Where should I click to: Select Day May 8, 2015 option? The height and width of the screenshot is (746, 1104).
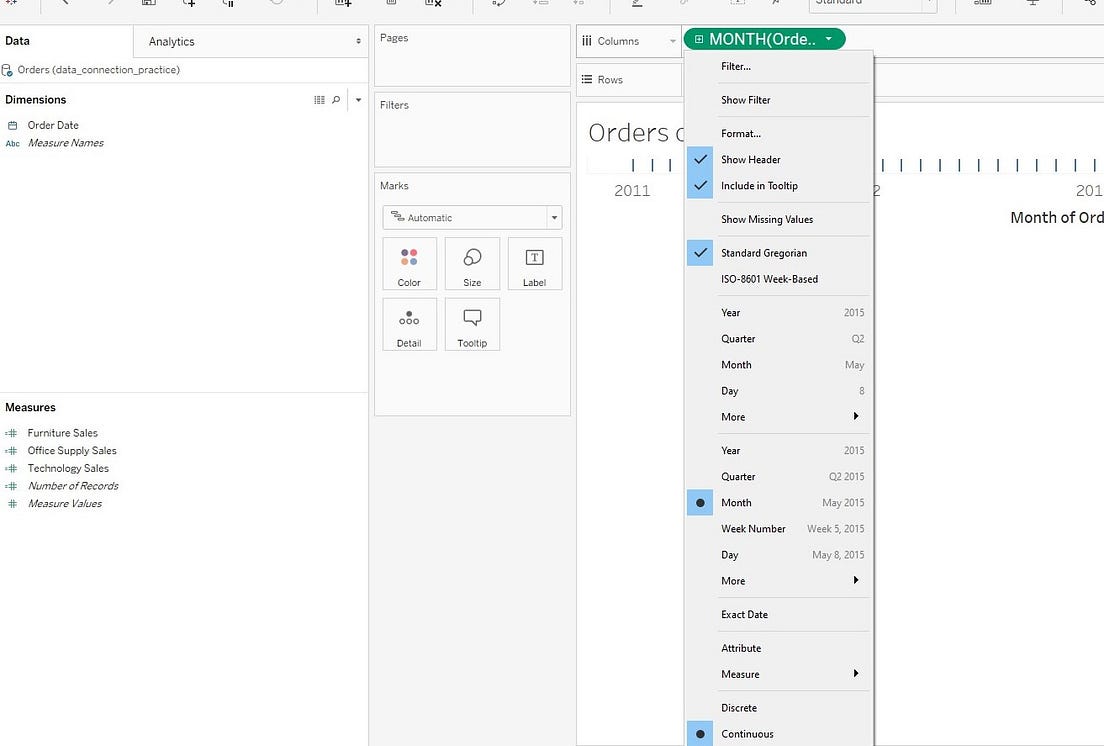(779, 555)
